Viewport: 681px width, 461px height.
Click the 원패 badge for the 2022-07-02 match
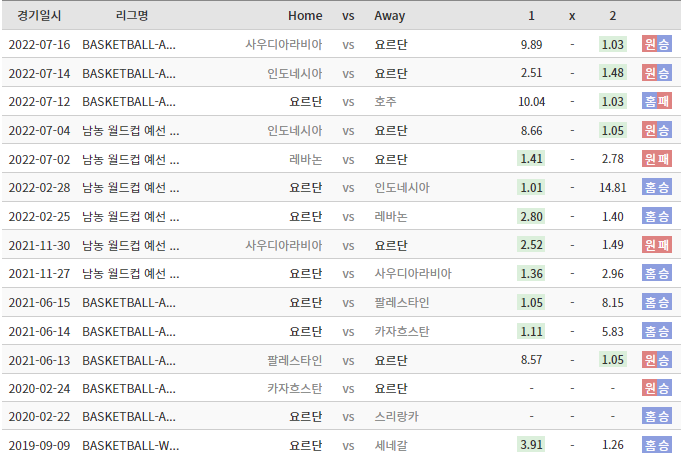click(656, 159)
